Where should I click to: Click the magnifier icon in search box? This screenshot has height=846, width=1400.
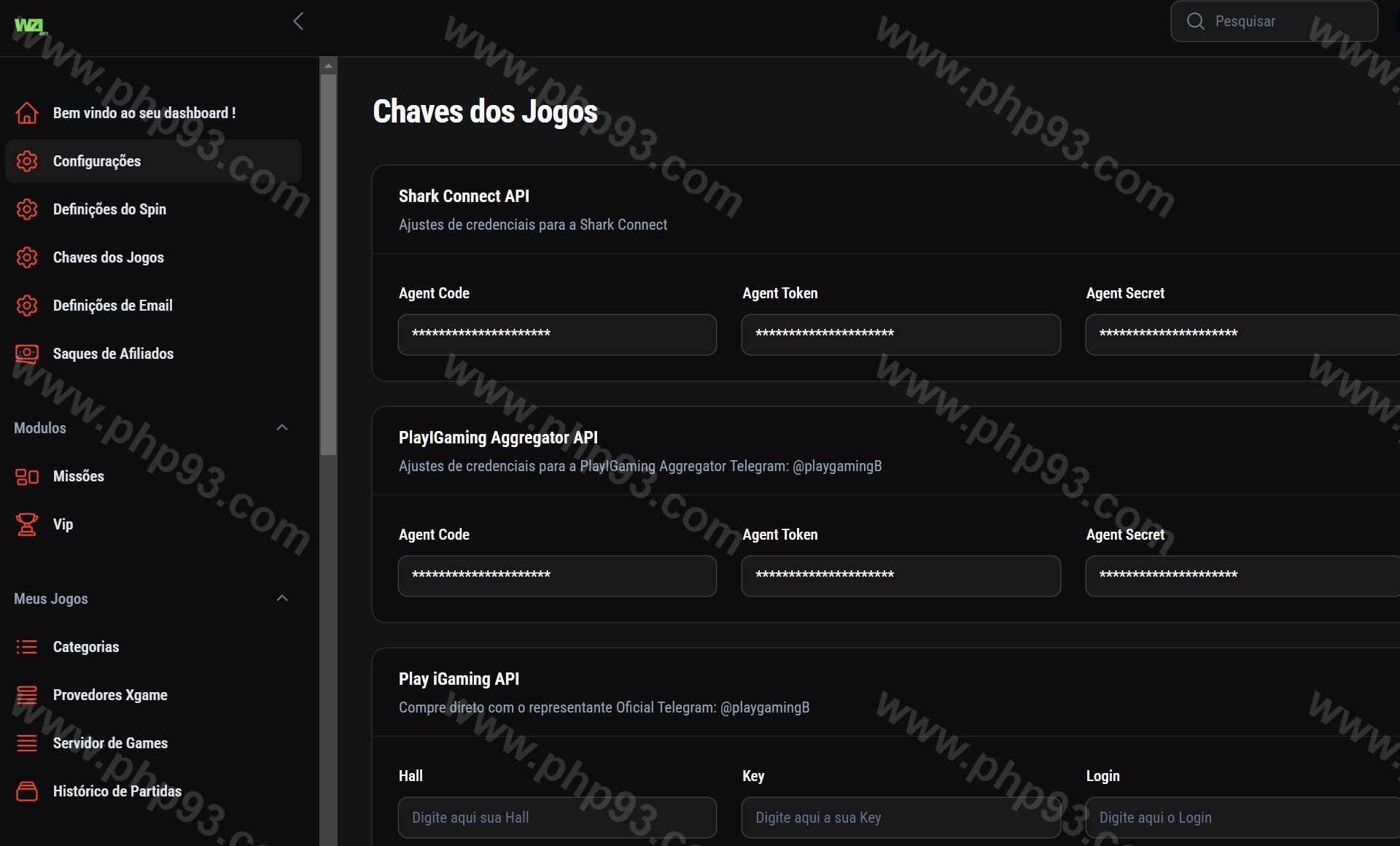[x=1195, y=21]
